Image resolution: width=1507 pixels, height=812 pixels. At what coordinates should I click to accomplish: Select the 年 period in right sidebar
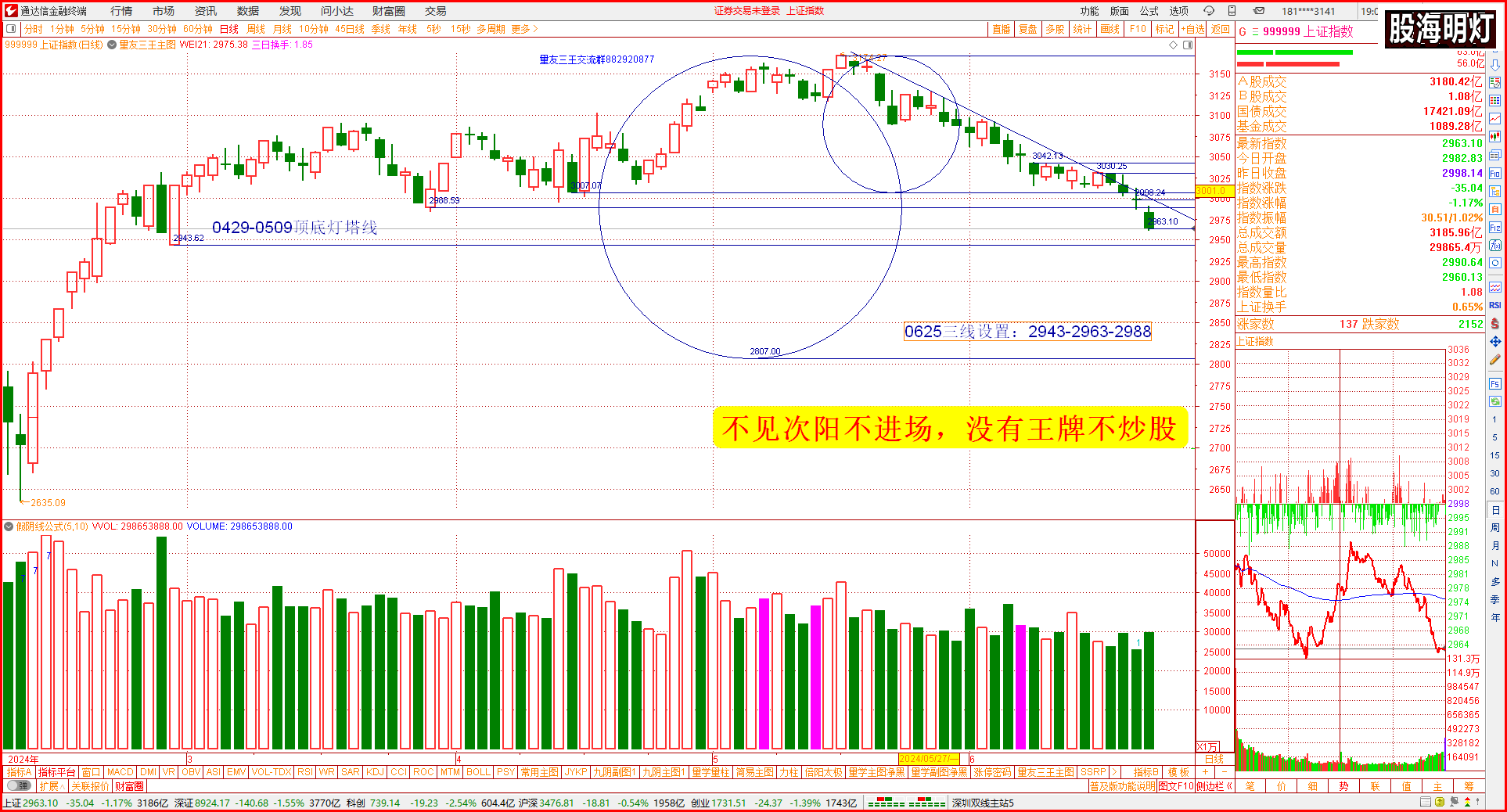click(x=1494, y=617)
